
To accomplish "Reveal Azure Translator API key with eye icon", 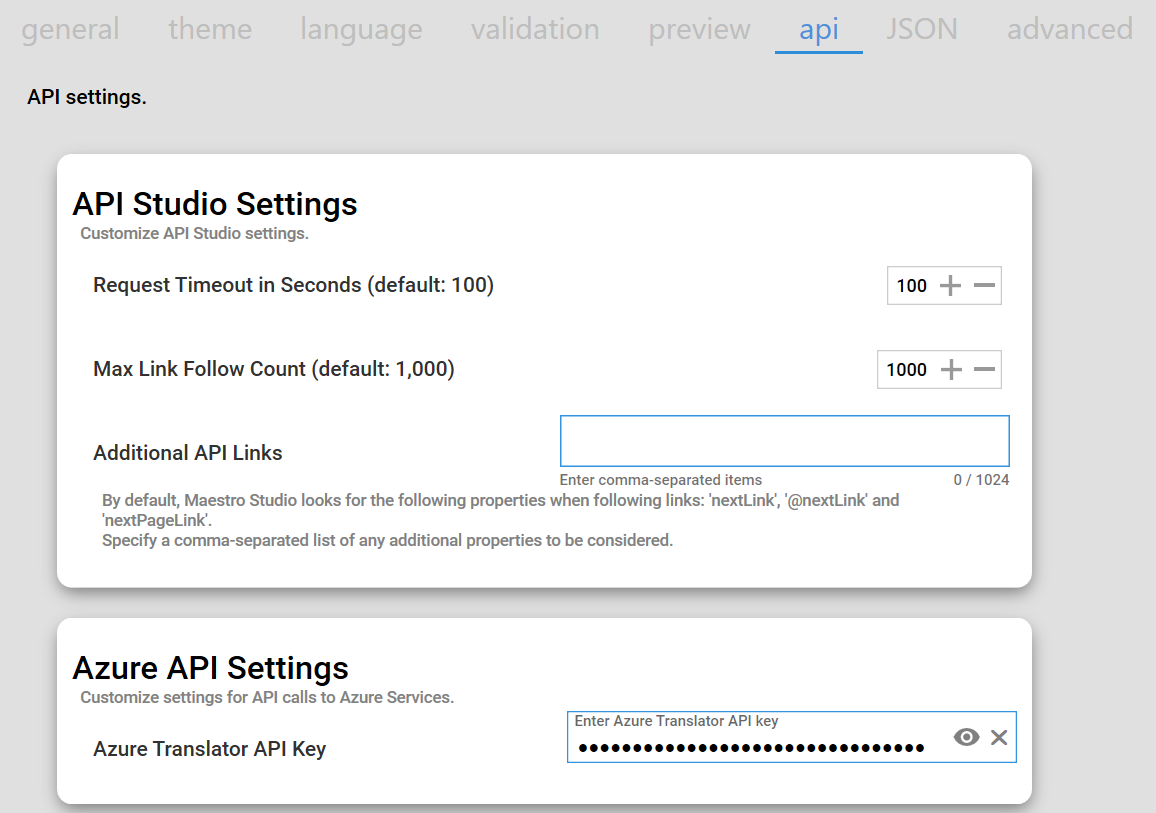I will coord(966,738).
